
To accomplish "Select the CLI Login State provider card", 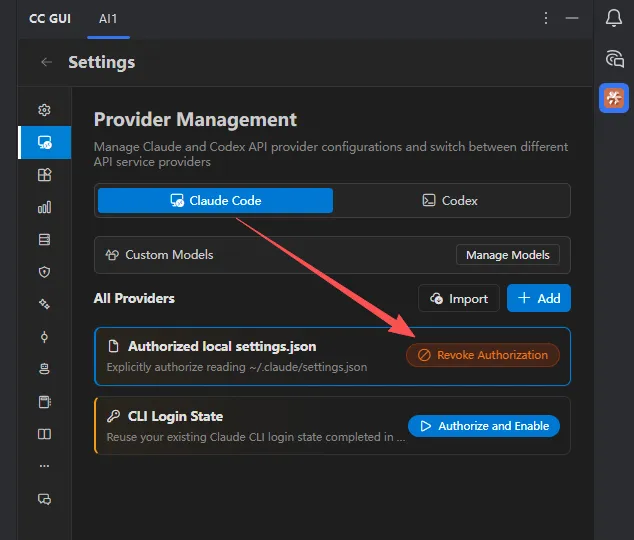I will coord(332,426).
